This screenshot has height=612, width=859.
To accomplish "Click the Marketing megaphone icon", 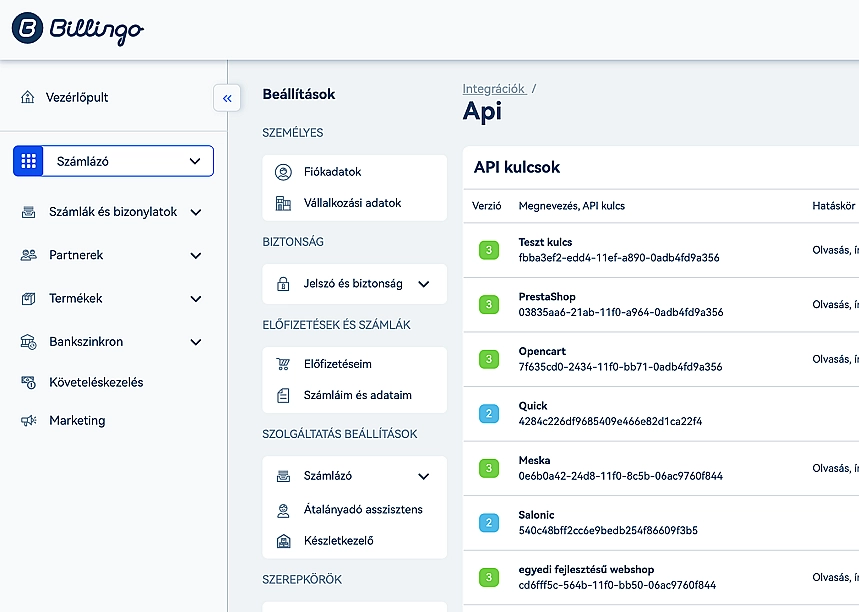I will [x=29, y=421].
